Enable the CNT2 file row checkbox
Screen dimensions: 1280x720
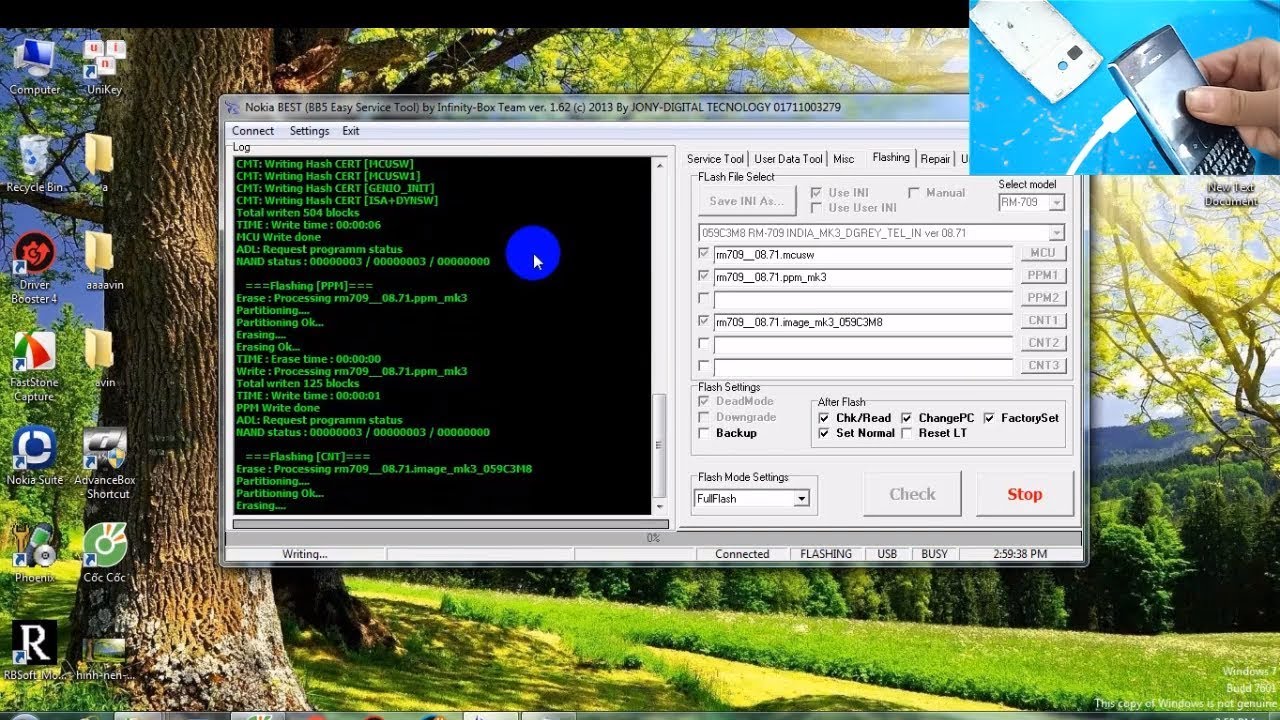704,343
